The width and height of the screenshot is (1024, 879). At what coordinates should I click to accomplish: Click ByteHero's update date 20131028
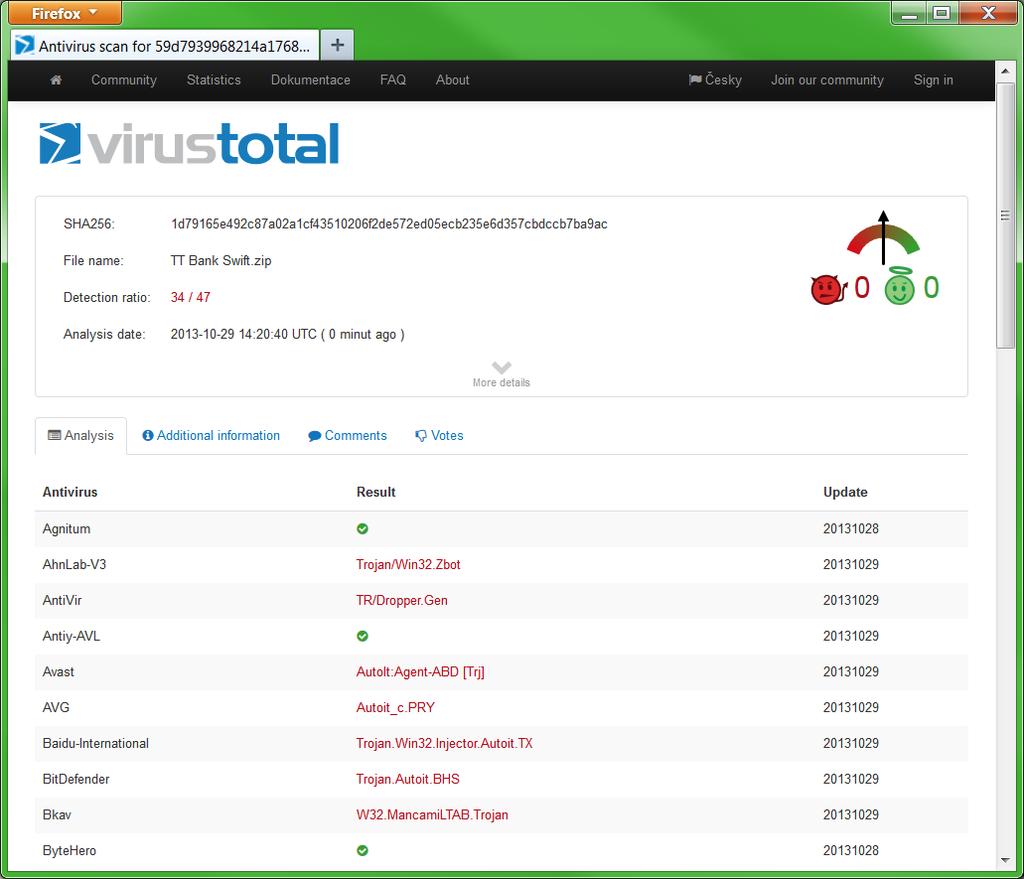point(851,850)
